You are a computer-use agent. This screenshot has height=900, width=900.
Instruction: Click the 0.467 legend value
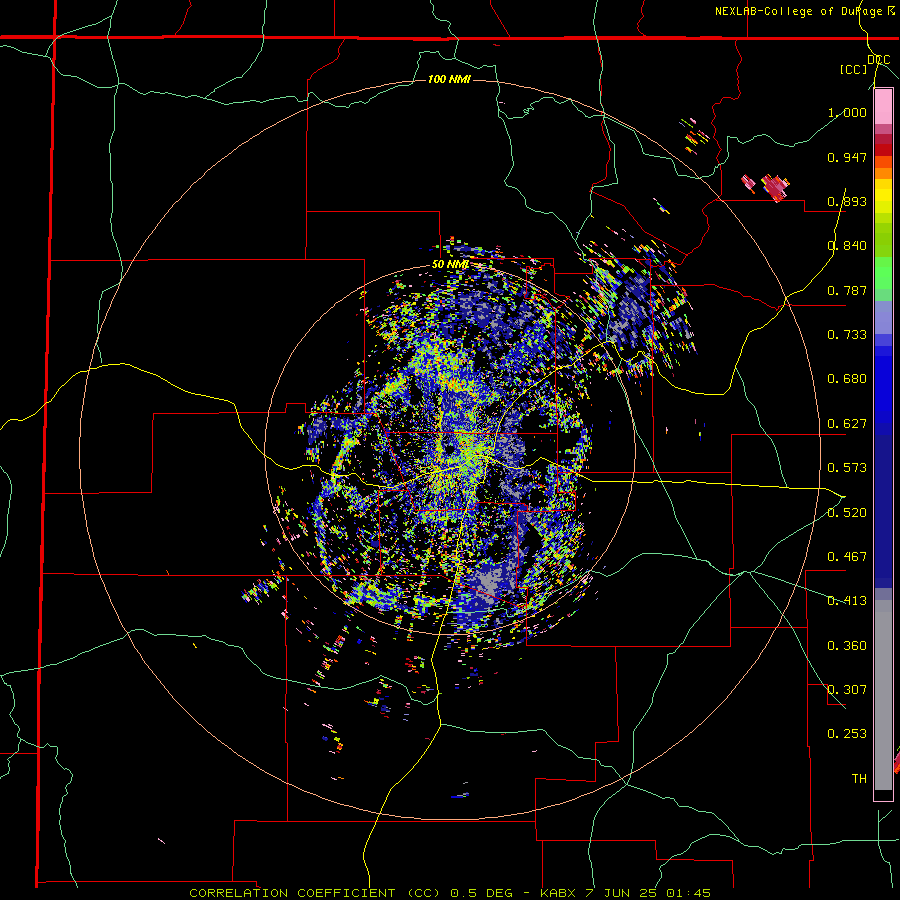coord(847,556)
